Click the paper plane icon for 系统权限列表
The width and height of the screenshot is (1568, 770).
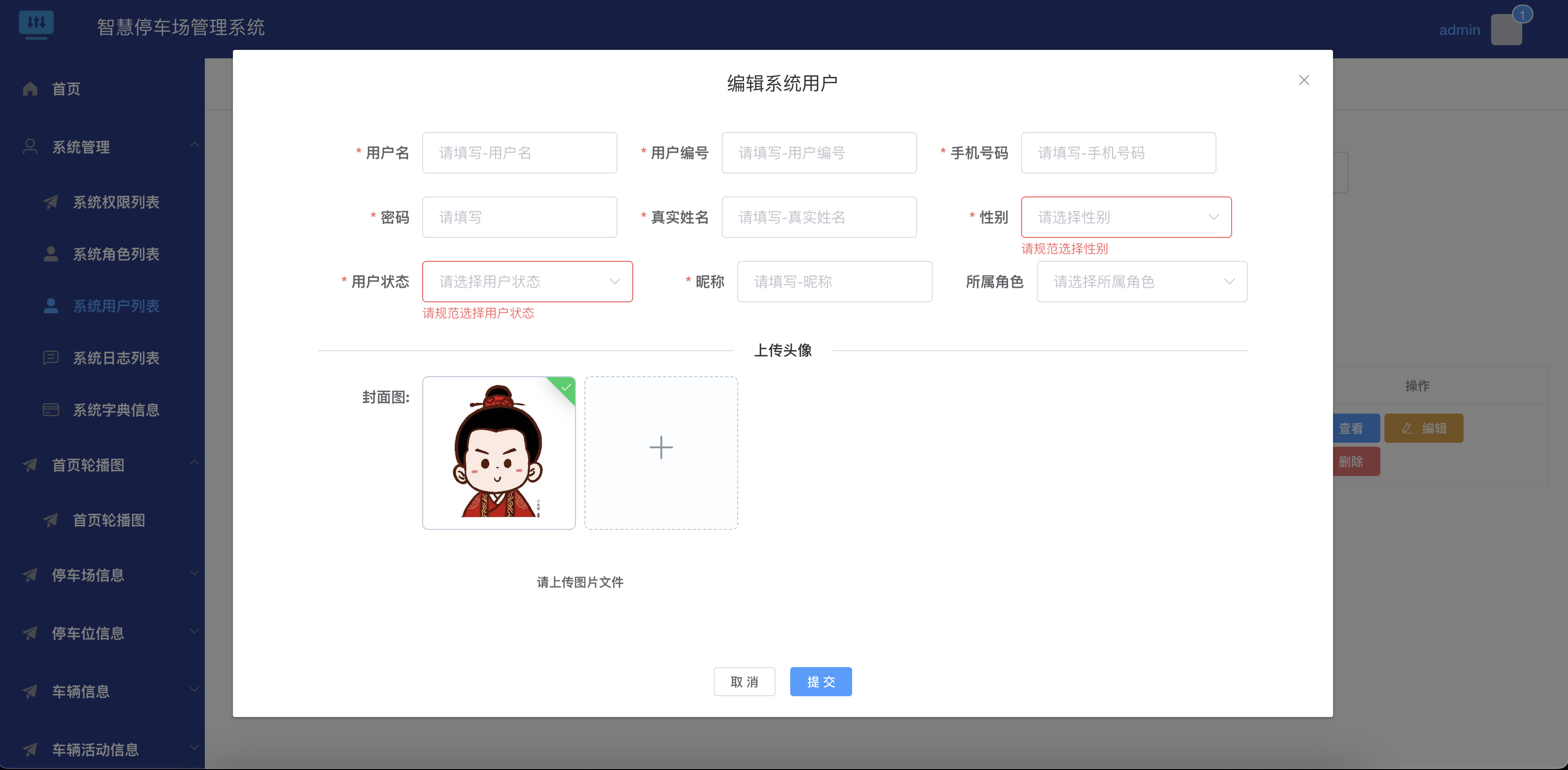50,202
